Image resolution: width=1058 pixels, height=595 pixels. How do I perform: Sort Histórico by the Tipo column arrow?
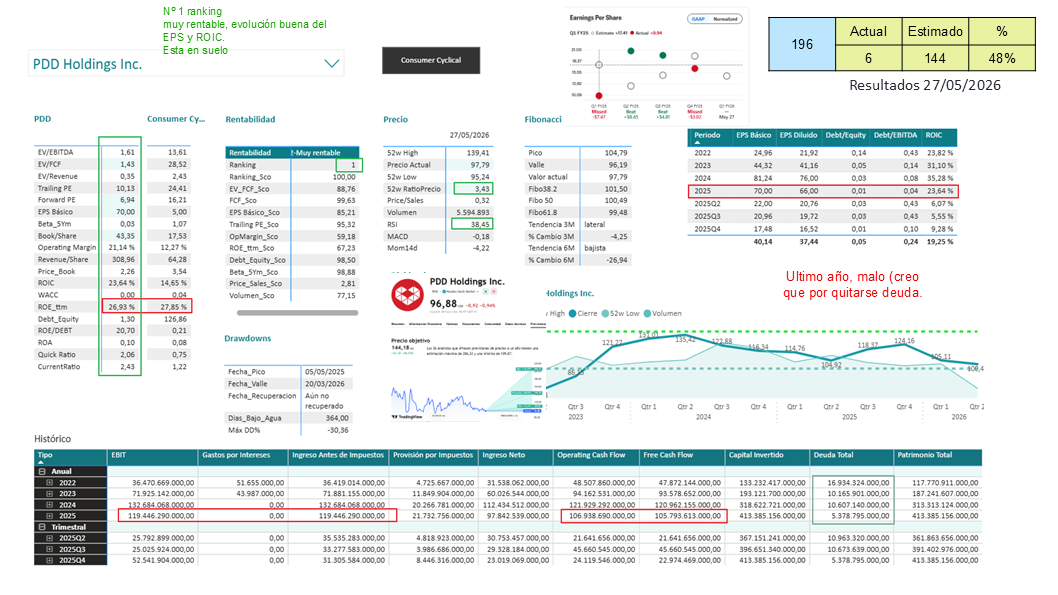click(x=40, y=463)
